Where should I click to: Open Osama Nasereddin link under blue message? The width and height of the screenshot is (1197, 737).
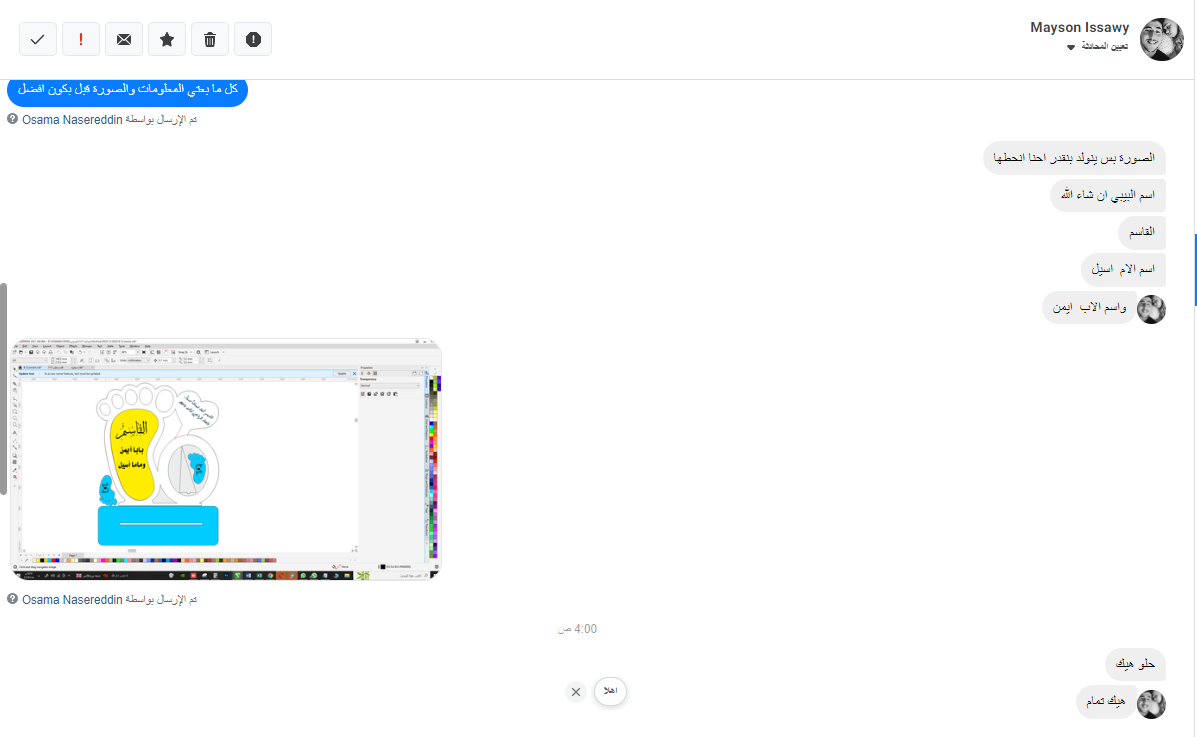(71, 119)
